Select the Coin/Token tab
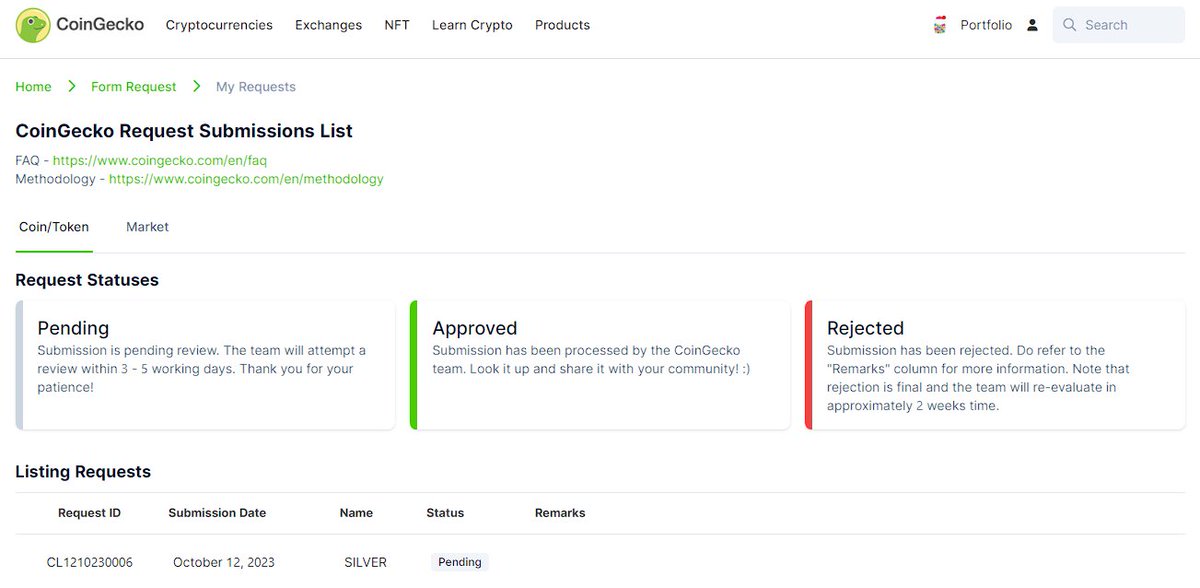This screenshot has width=1200, height=588. (54, 227)
